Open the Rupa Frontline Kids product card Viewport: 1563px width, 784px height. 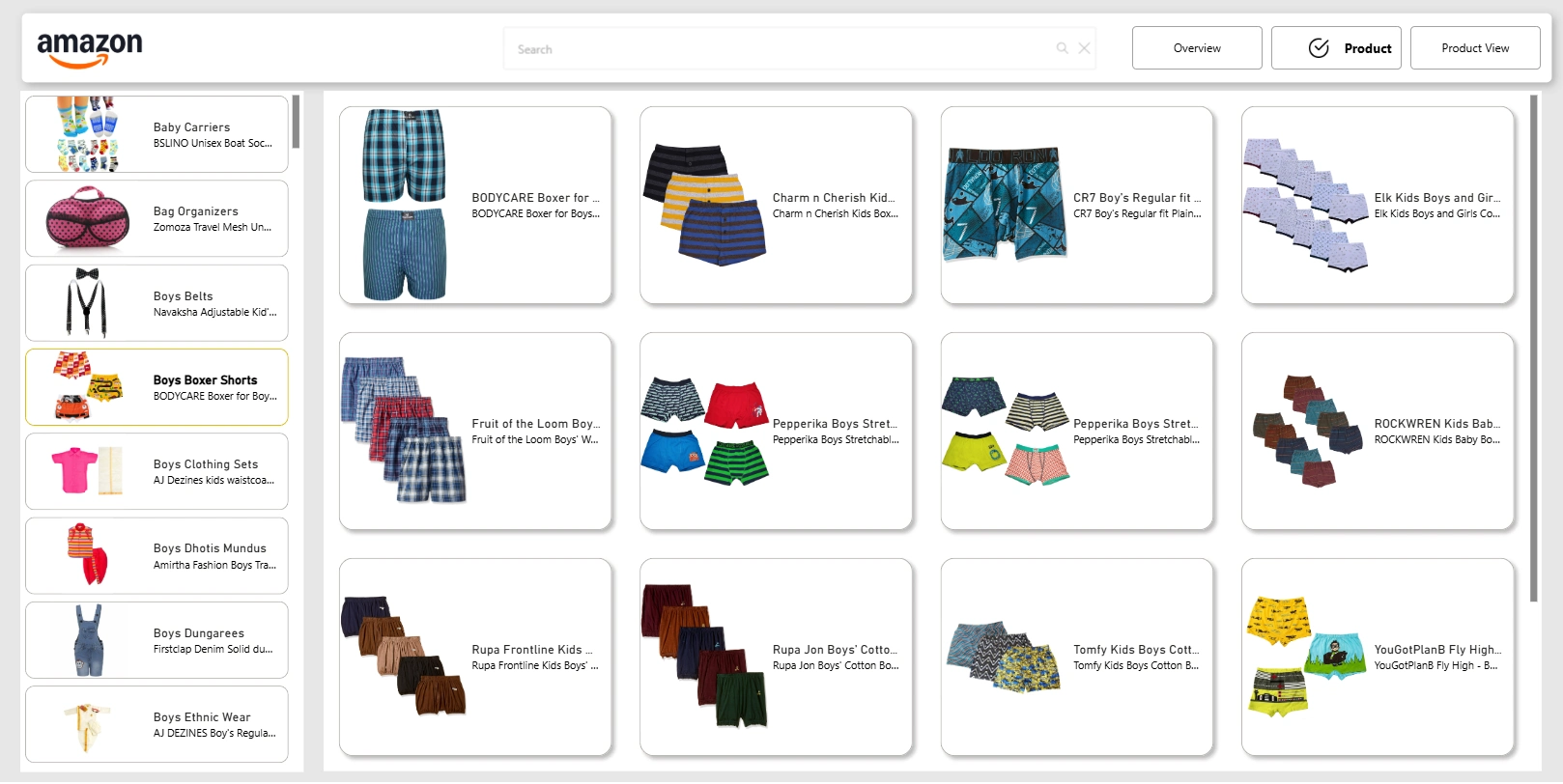[x=475, y=658]
